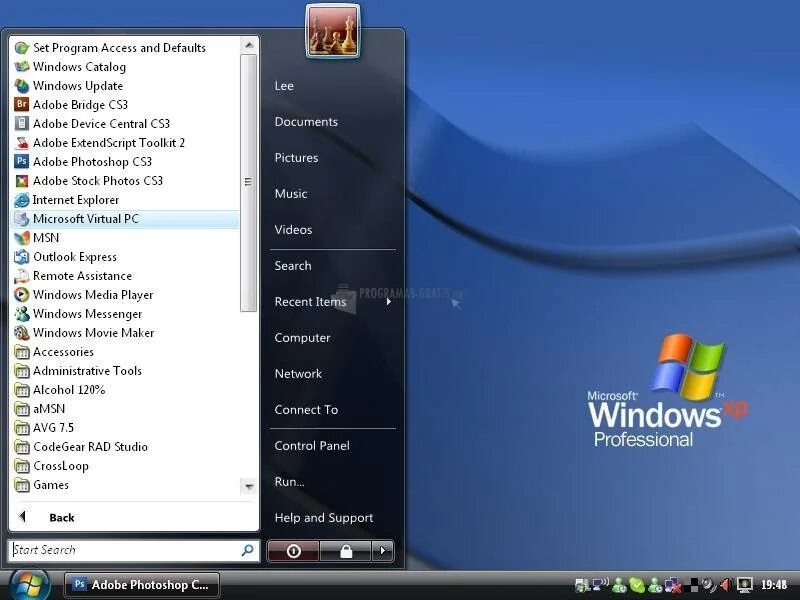Viewport: 800px width, 600px height.
Task: Launch Windows Messenger icon
Action: pyautogui.click(x=21, y=314)
